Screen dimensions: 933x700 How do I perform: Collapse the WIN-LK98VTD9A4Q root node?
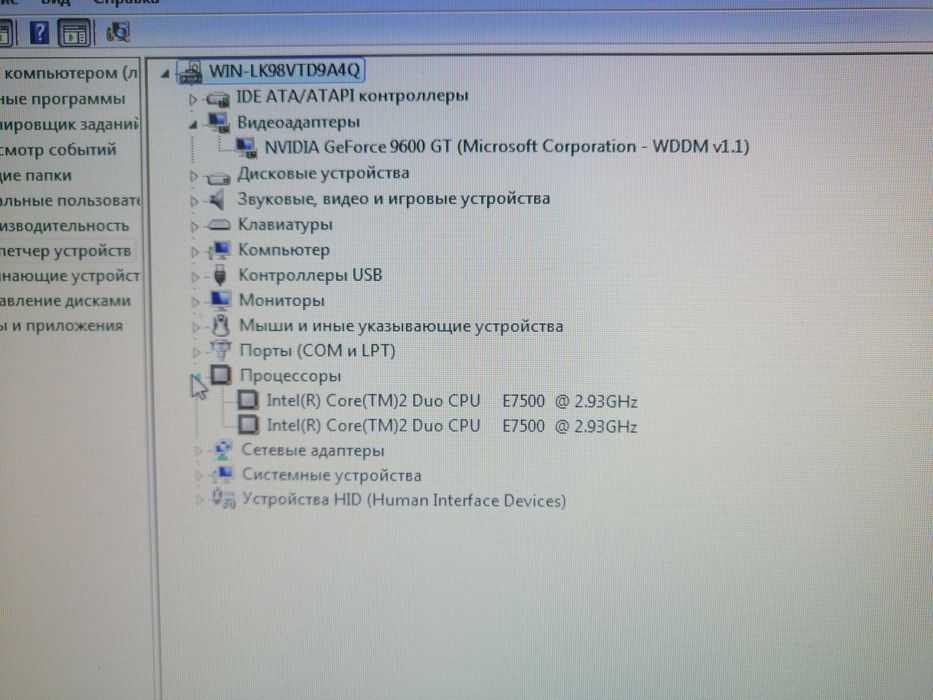click(x=165, y=74)
